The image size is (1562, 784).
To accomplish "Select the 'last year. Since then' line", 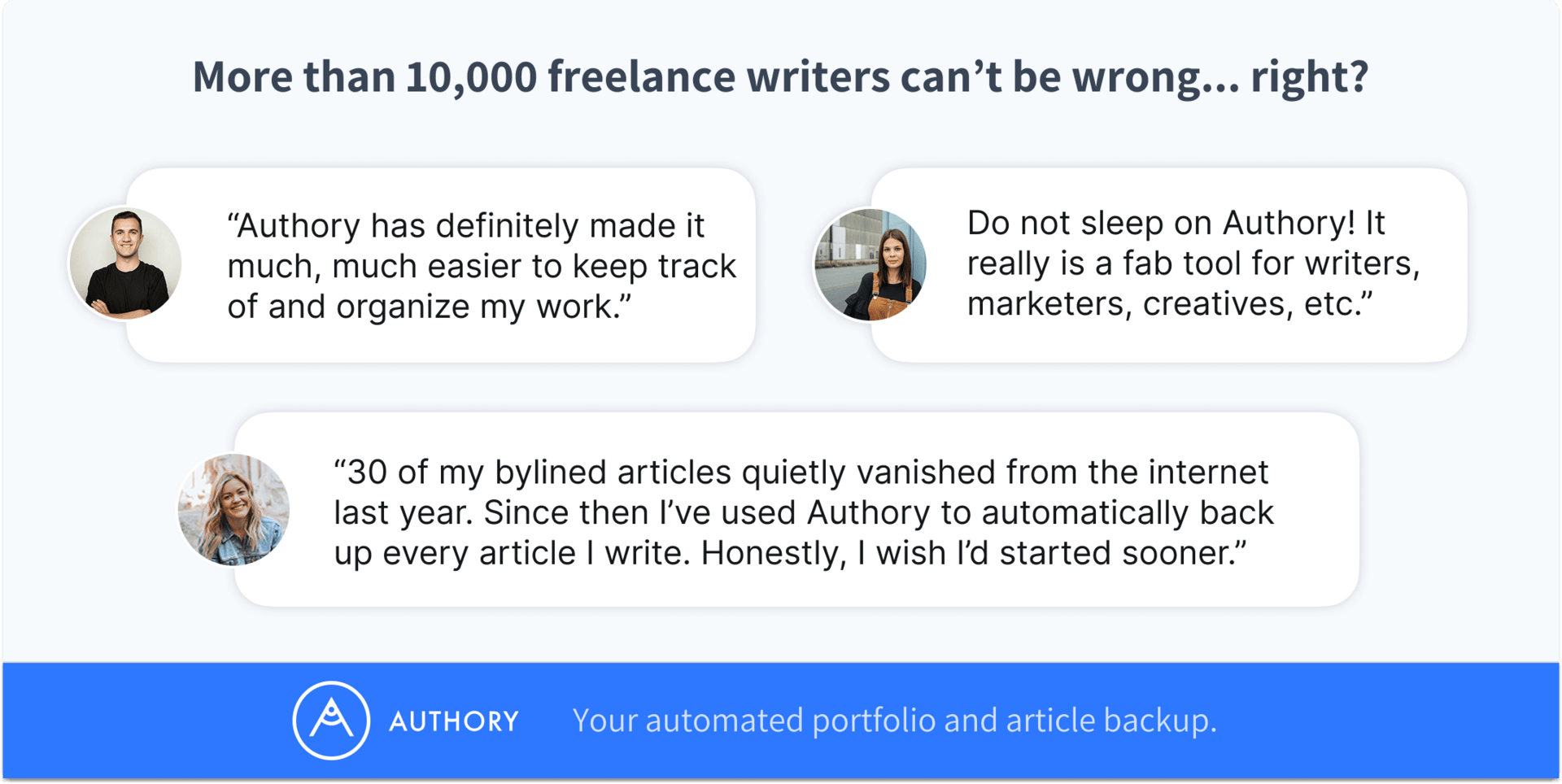I will (804, 513).
